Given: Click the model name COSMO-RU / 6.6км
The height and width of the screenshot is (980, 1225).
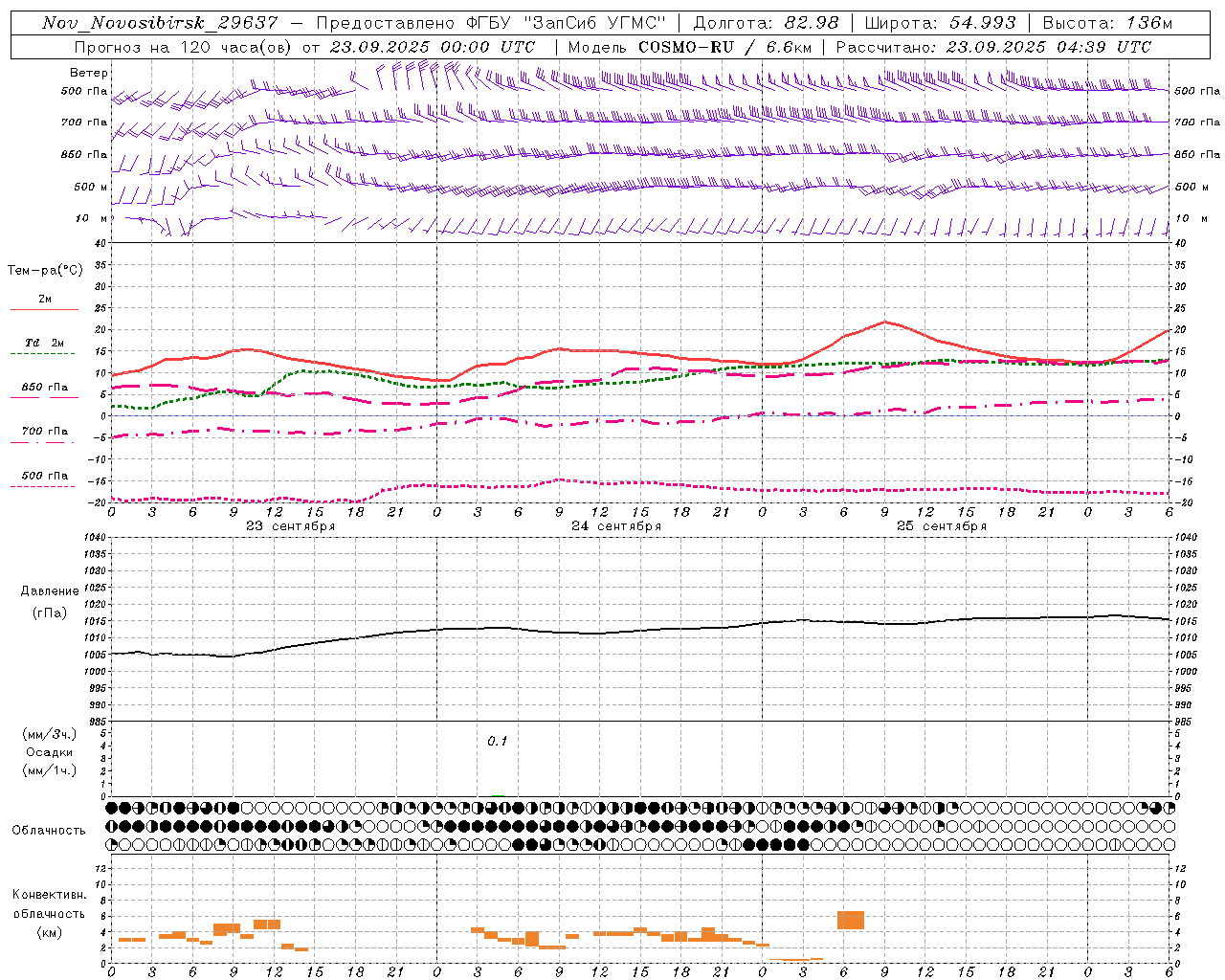Looking at the screenshot, I should point(725,47).
